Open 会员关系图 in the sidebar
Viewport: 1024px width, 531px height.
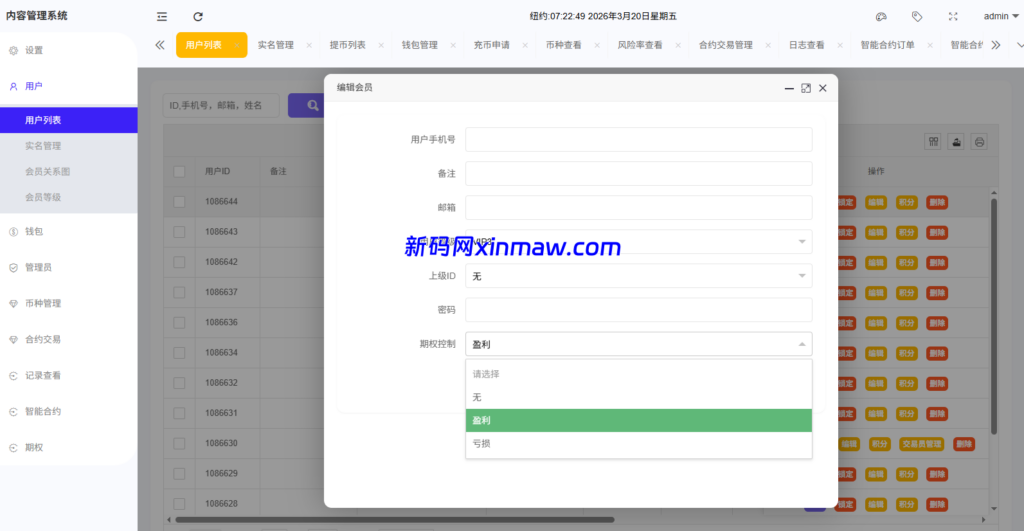48,172
